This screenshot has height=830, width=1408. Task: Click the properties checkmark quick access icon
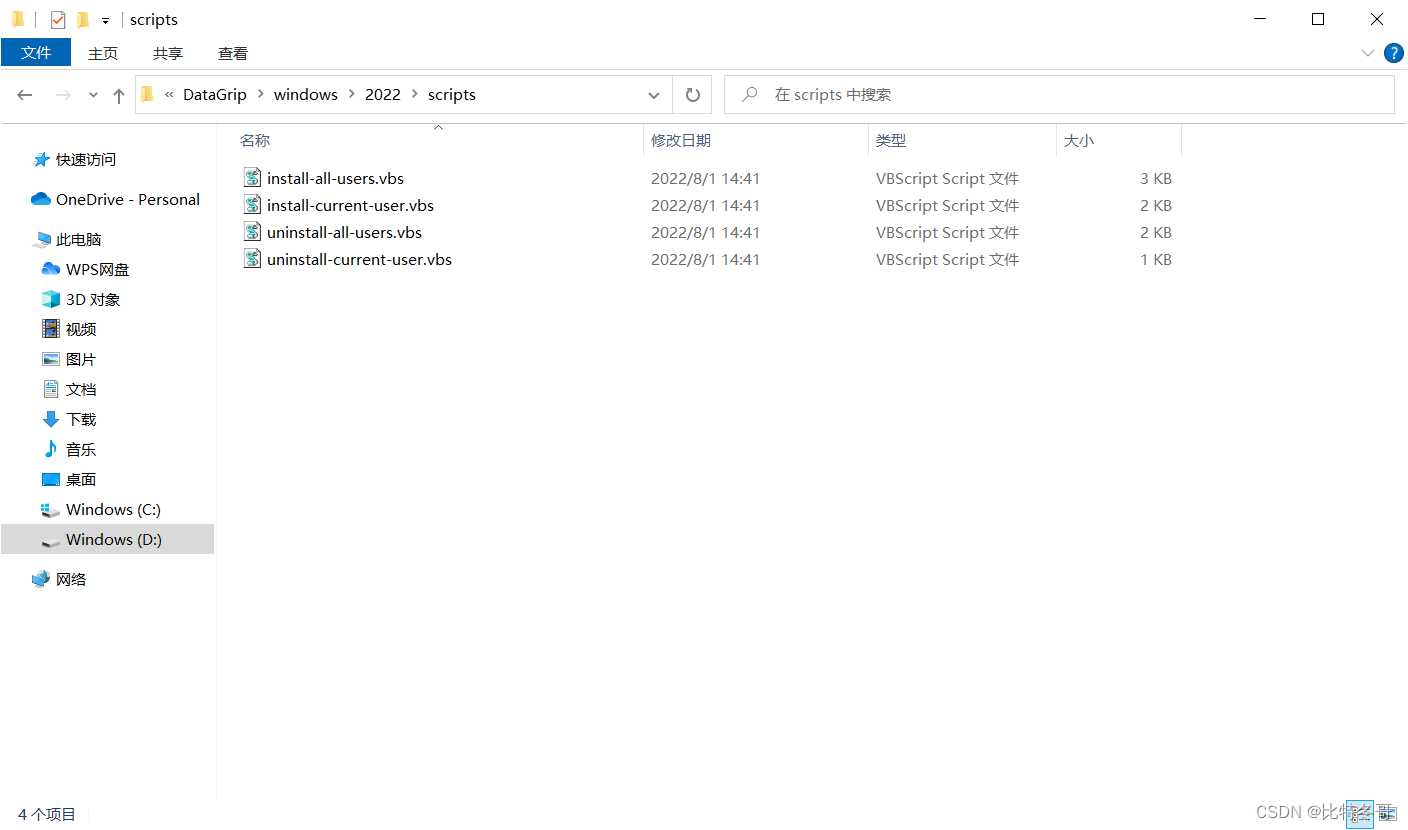pyautogui.click(x=58, y=19)
